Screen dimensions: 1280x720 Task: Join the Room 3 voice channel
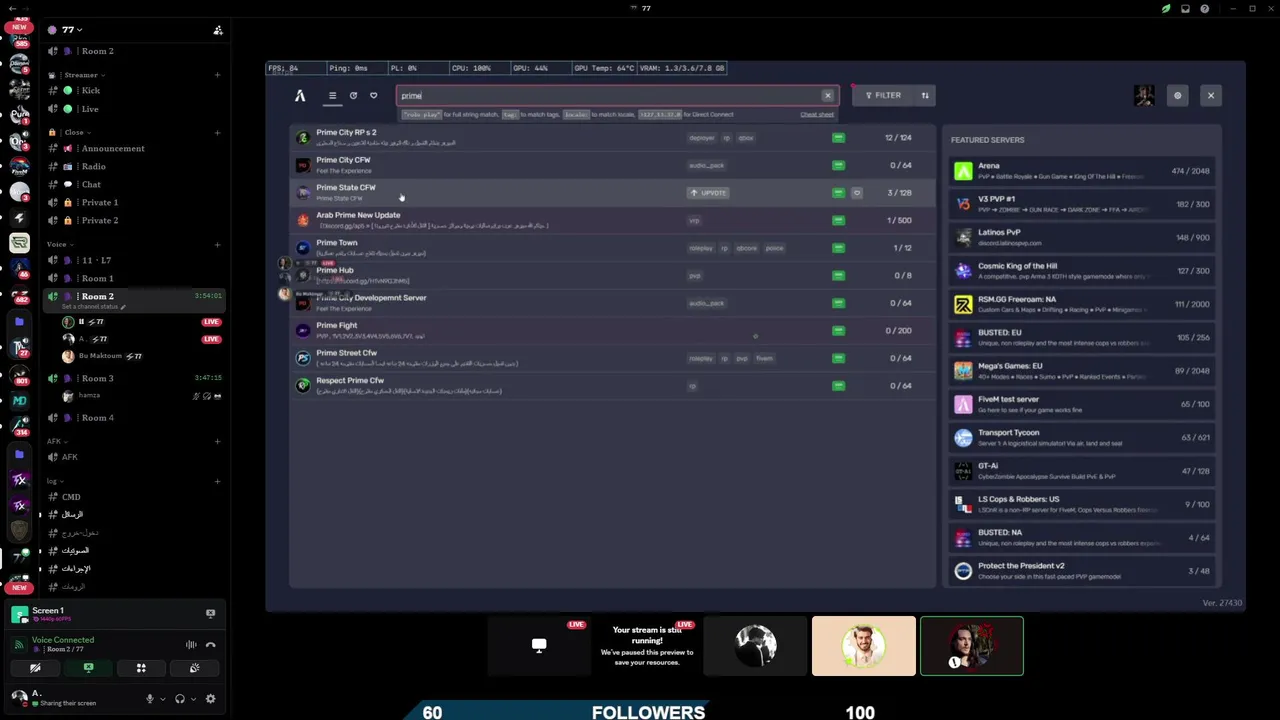[134, 379]
